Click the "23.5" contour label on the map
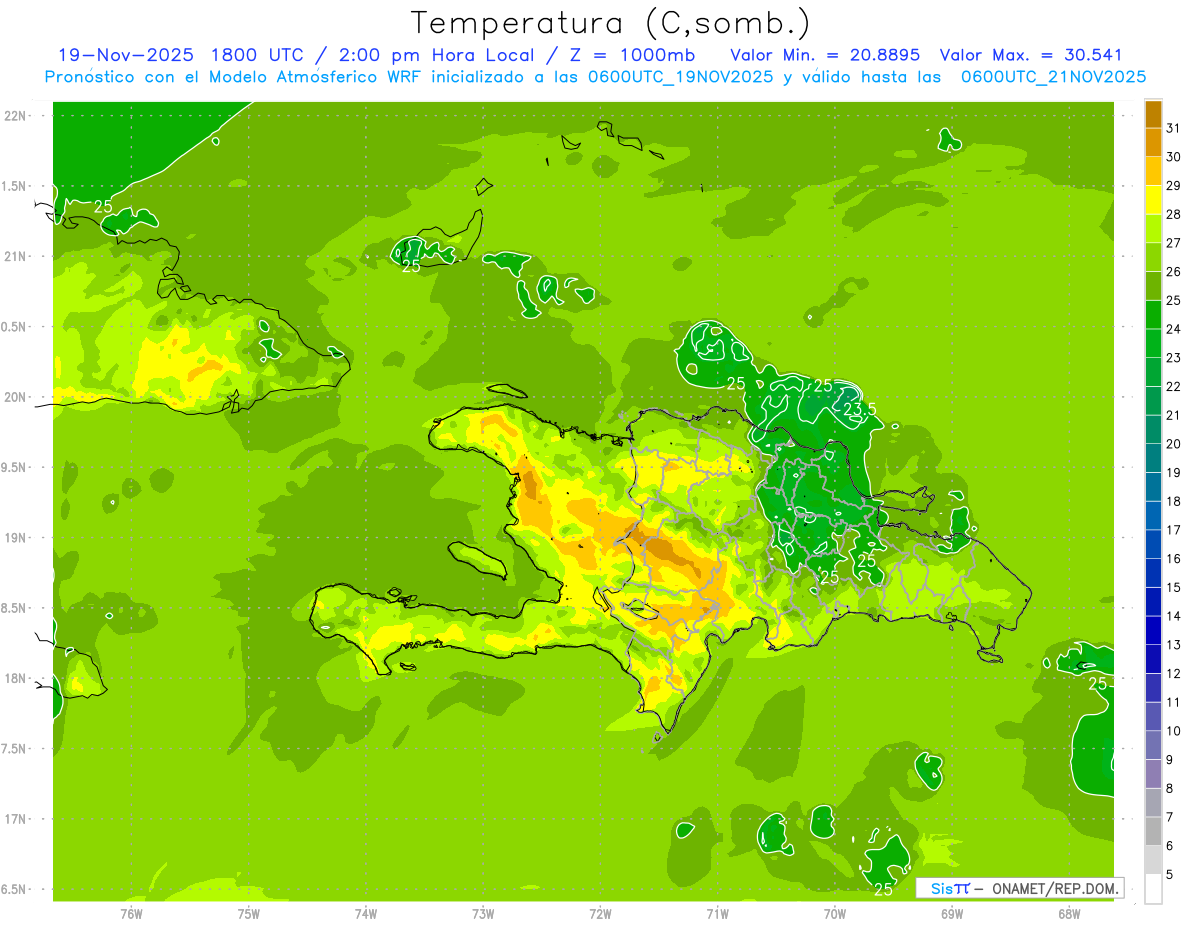The height and width of the screenshot is (927, 1200). point(860,409)
